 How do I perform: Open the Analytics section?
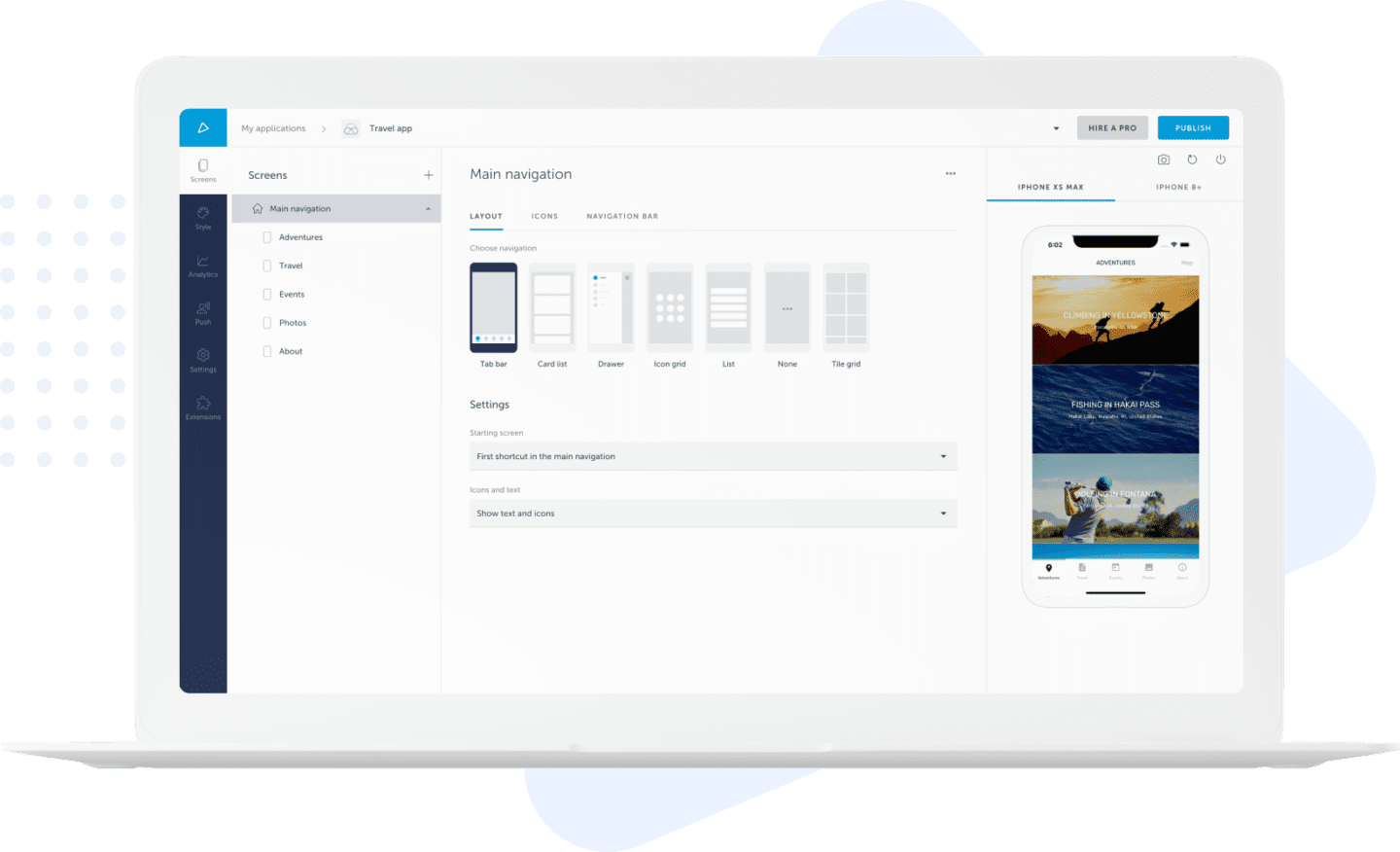click(x=203, y=266)
